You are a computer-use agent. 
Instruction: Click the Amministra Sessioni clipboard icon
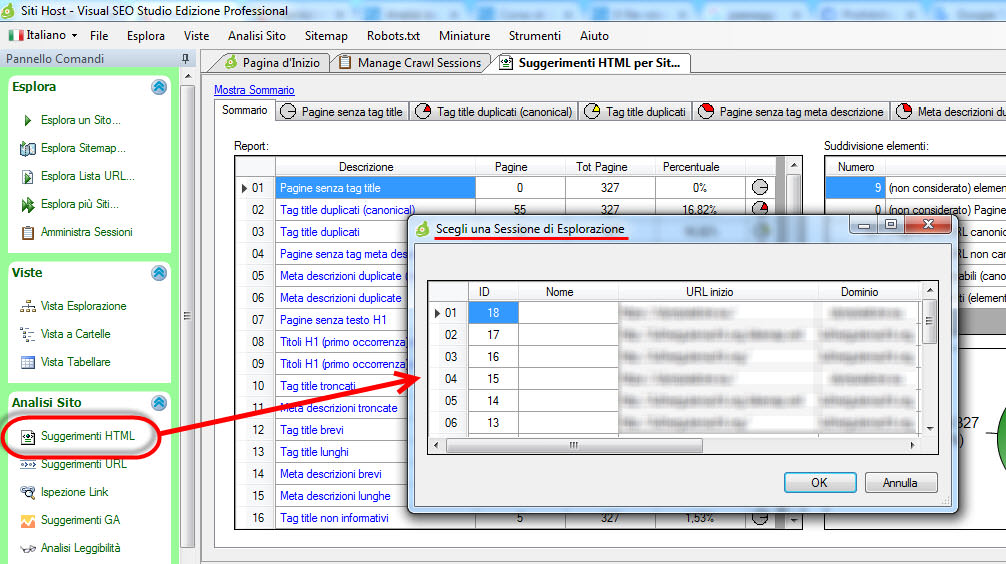(x=28, y=232)
